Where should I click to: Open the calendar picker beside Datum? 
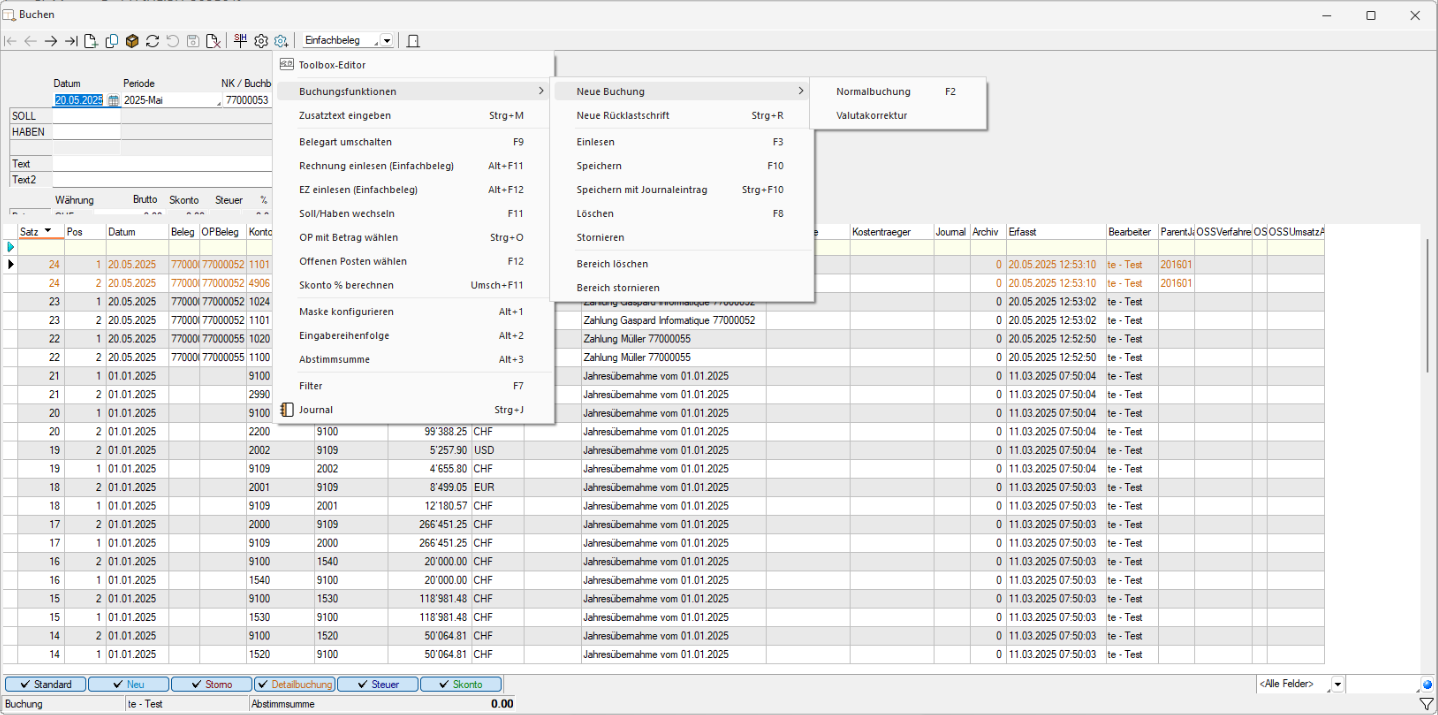pyautogui.click(x=113, y=101)
